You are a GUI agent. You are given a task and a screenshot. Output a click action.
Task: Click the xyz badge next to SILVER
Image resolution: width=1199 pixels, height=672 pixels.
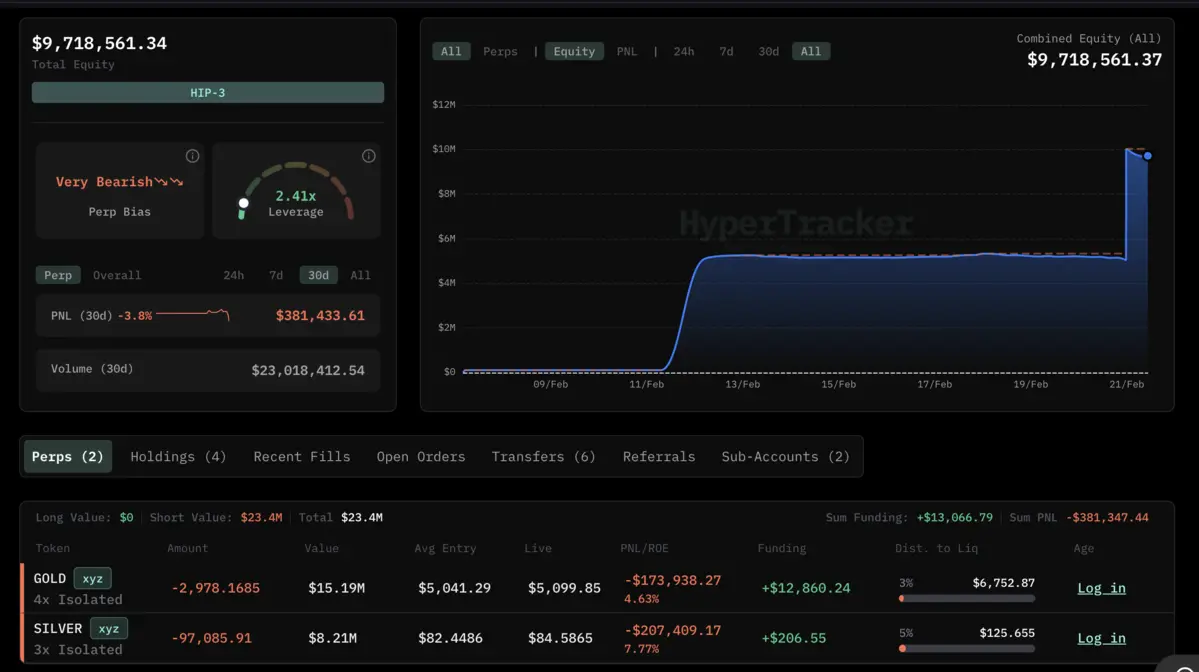tap(108, 628)
